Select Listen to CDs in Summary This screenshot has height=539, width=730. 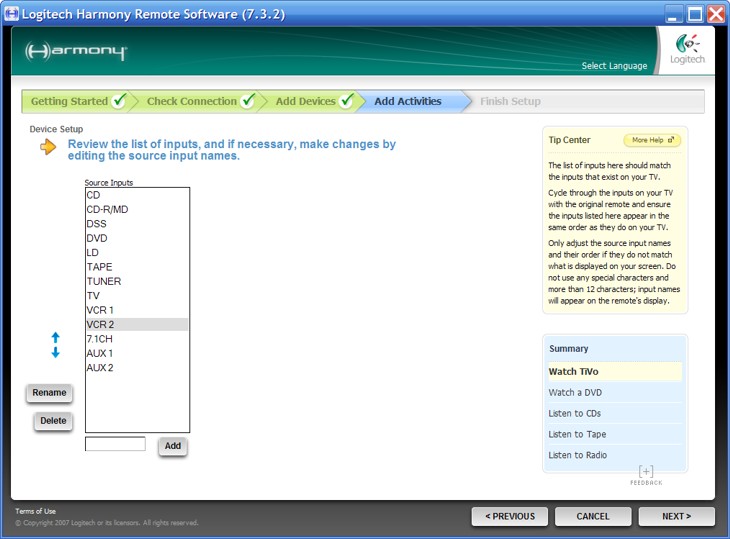point(615,413)
